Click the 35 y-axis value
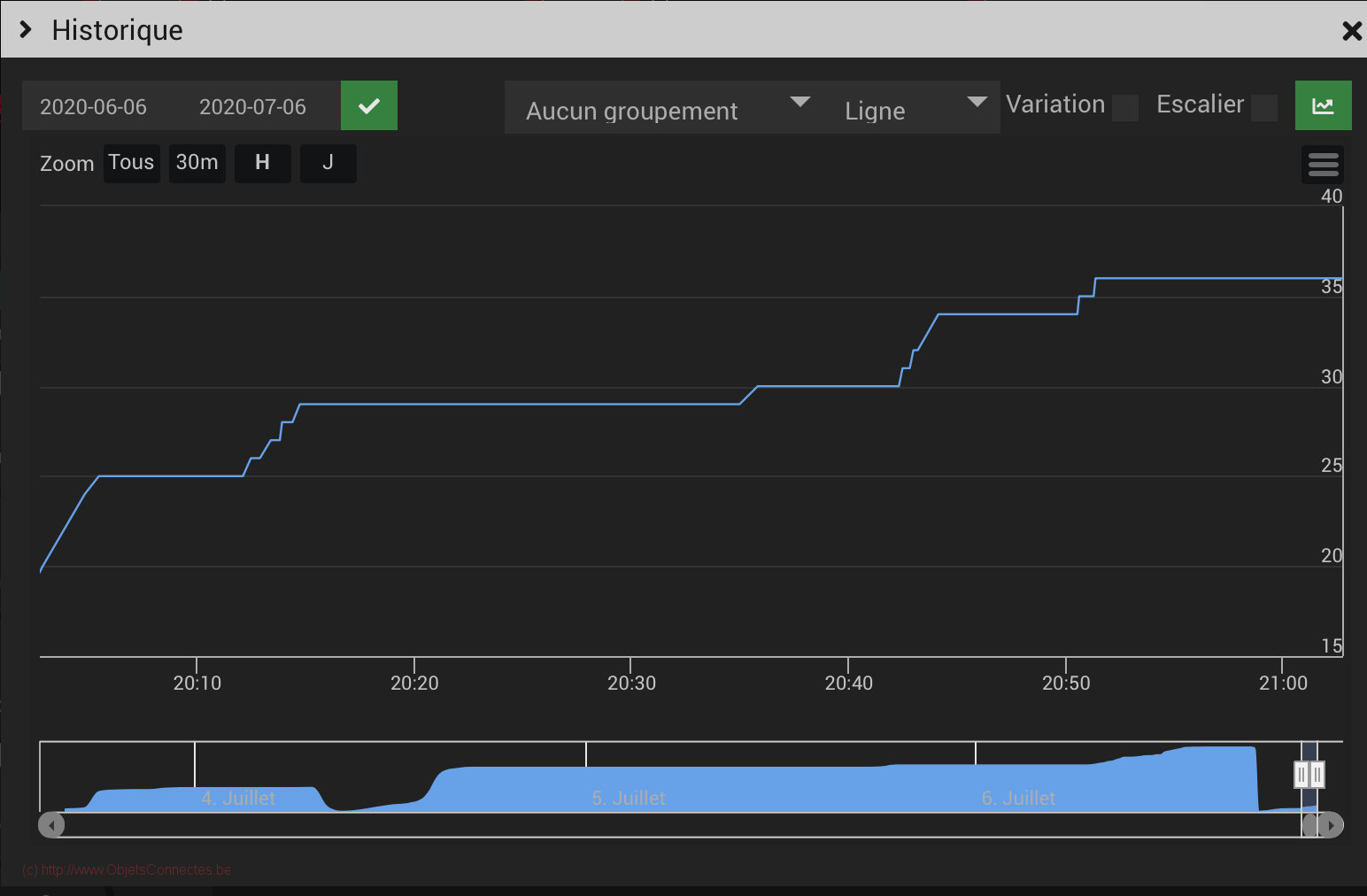Viewport: 1367px width, 896px height. coord(1332,287)
